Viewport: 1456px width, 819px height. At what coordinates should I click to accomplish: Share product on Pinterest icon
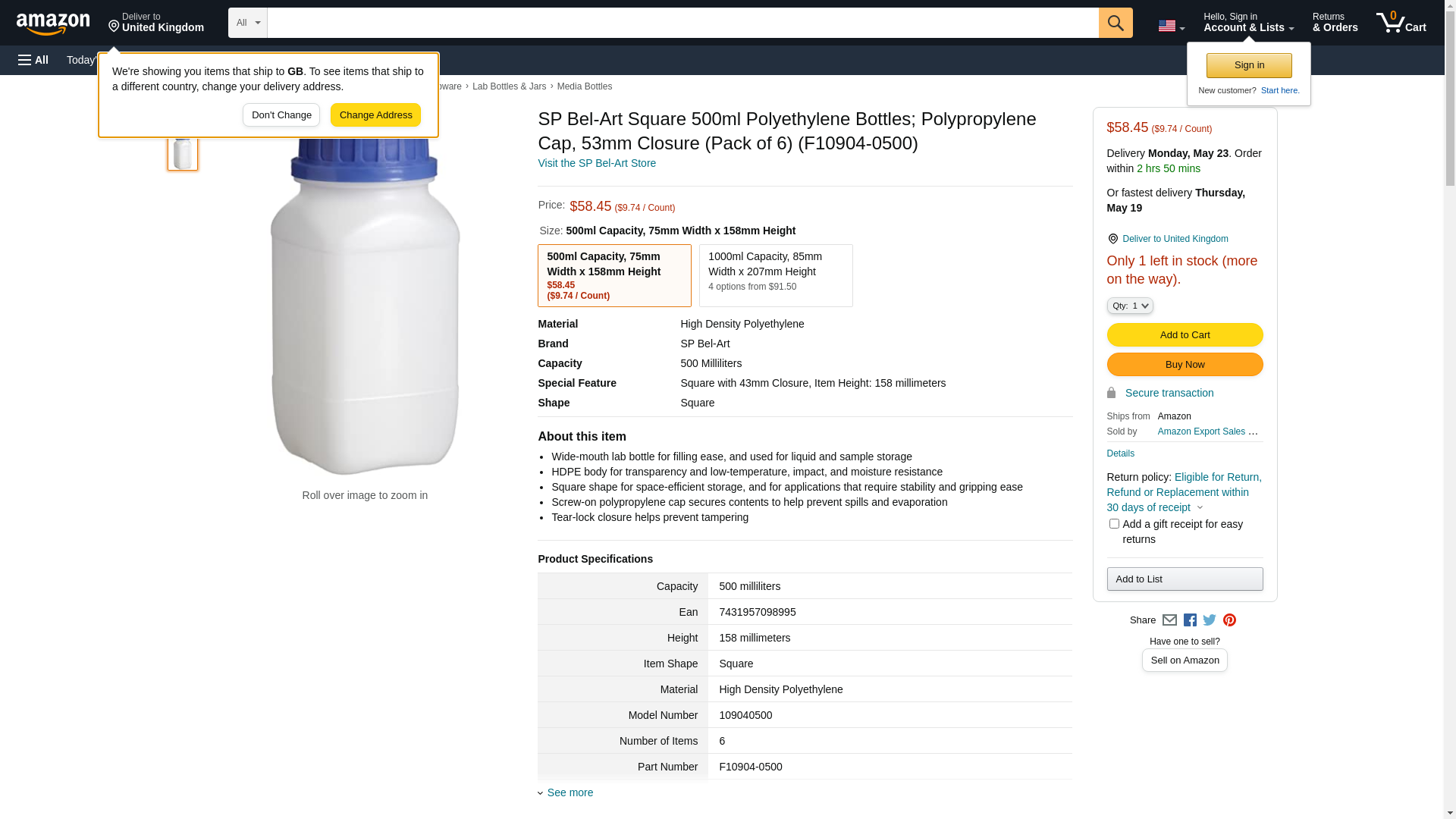coord(1229,620)
